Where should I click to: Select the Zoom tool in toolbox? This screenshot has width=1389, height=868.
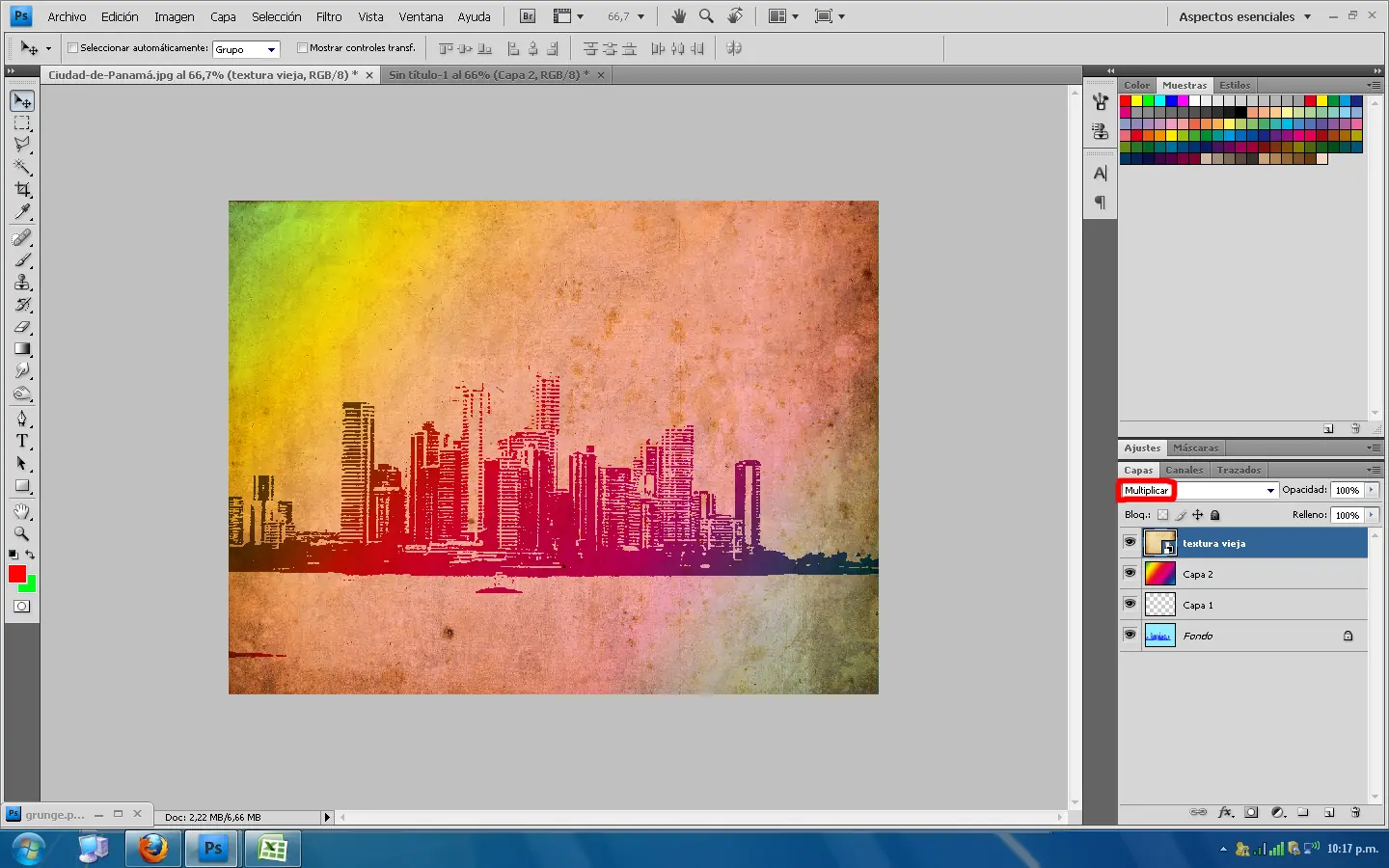[22, 533]
